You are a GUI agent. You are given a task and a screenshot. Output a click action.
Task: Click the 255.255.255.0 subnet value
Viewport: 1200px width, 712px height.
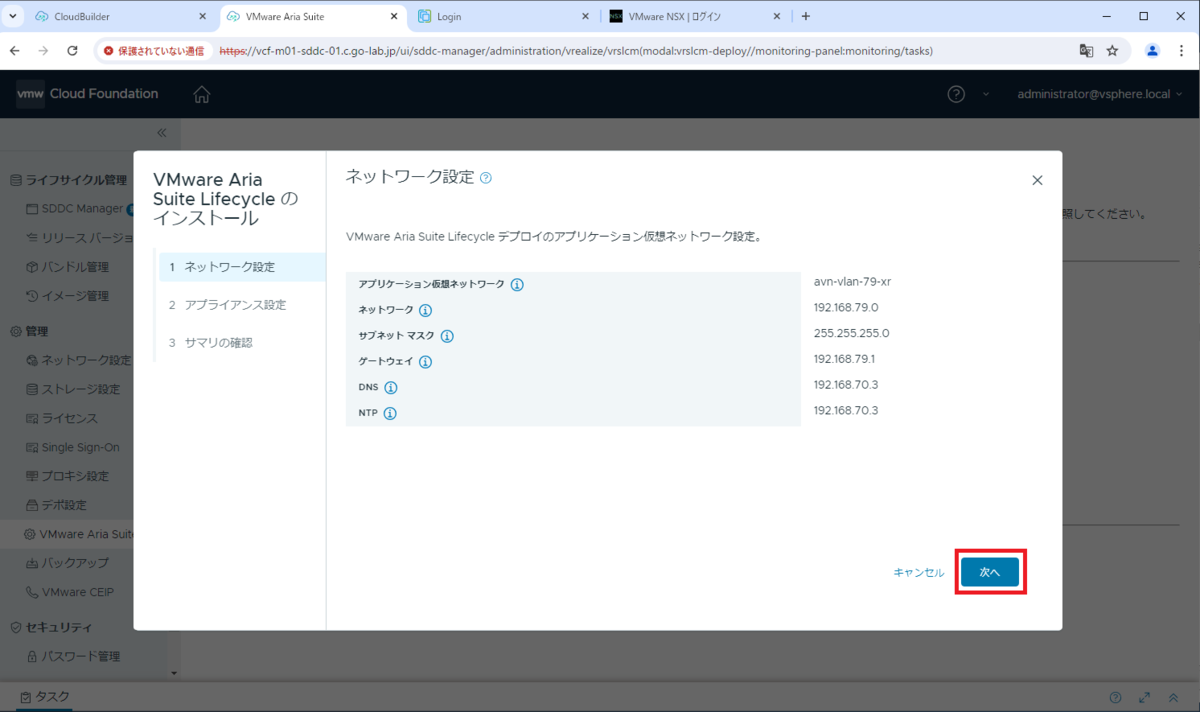(852, 333)
